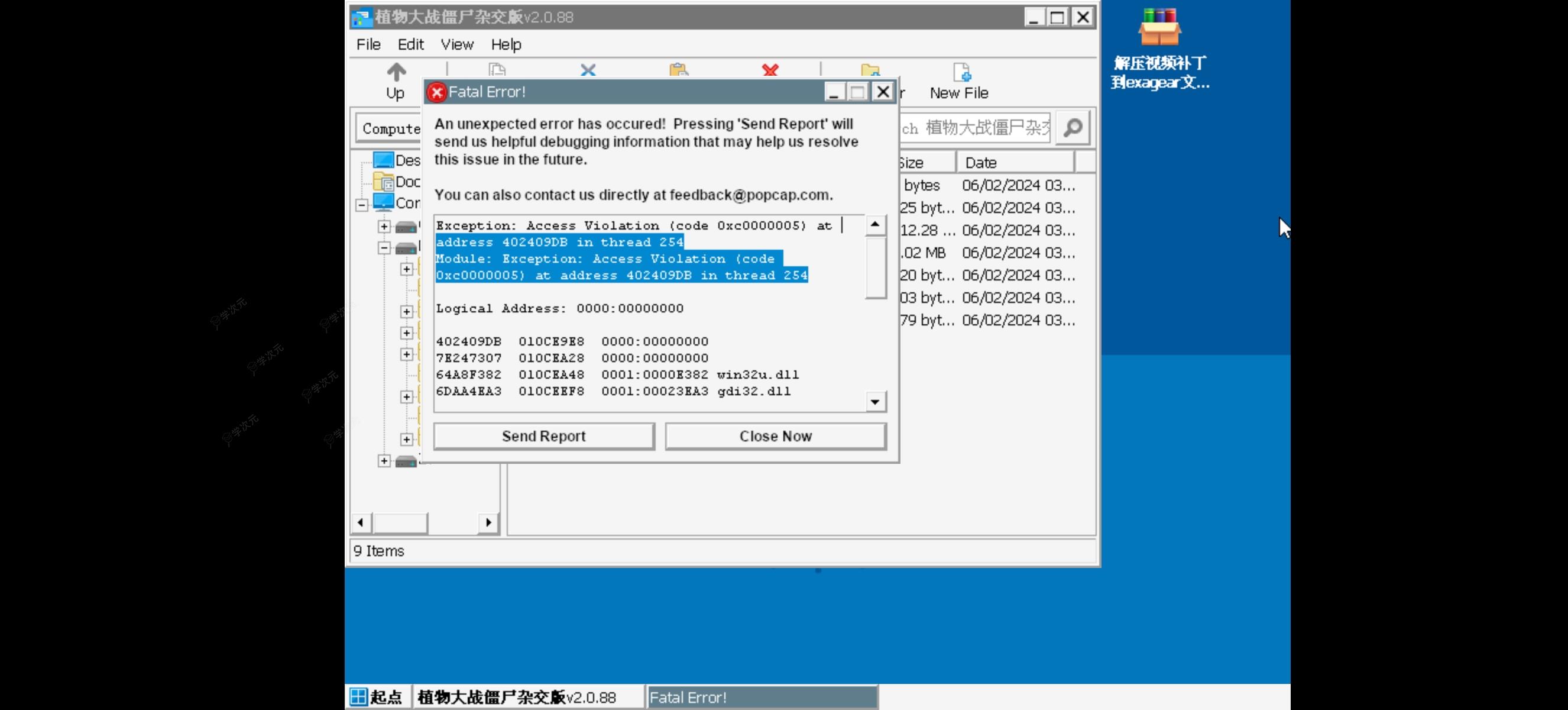The width and height of the screenshot is (1568, 710).
Task: Click the magnifier search button
Action: 1073,127
